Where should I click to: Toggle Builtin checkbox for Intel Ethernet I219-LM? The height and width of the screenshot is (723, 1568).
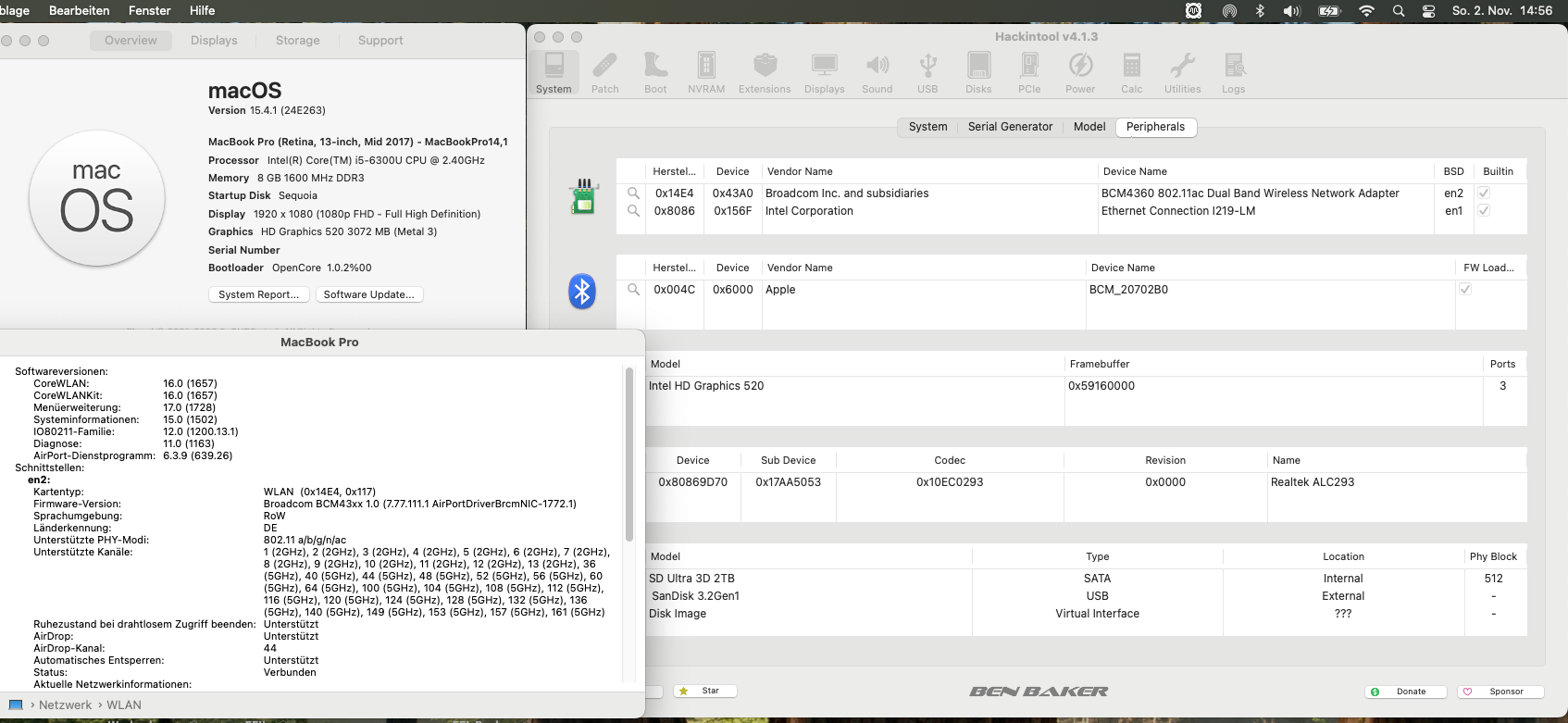point(1484,211)
